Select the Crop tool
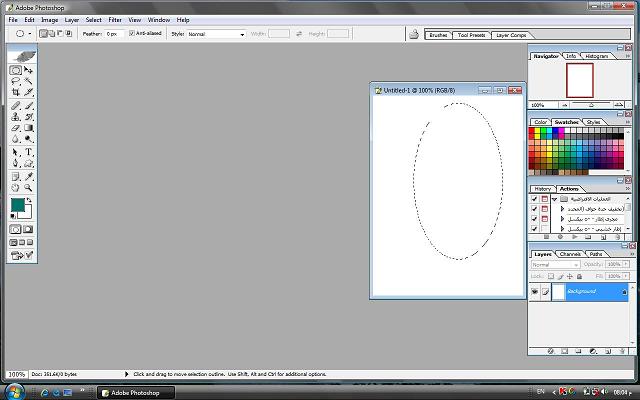The width and height of the screenshot is (640, 400). point(16,93)
